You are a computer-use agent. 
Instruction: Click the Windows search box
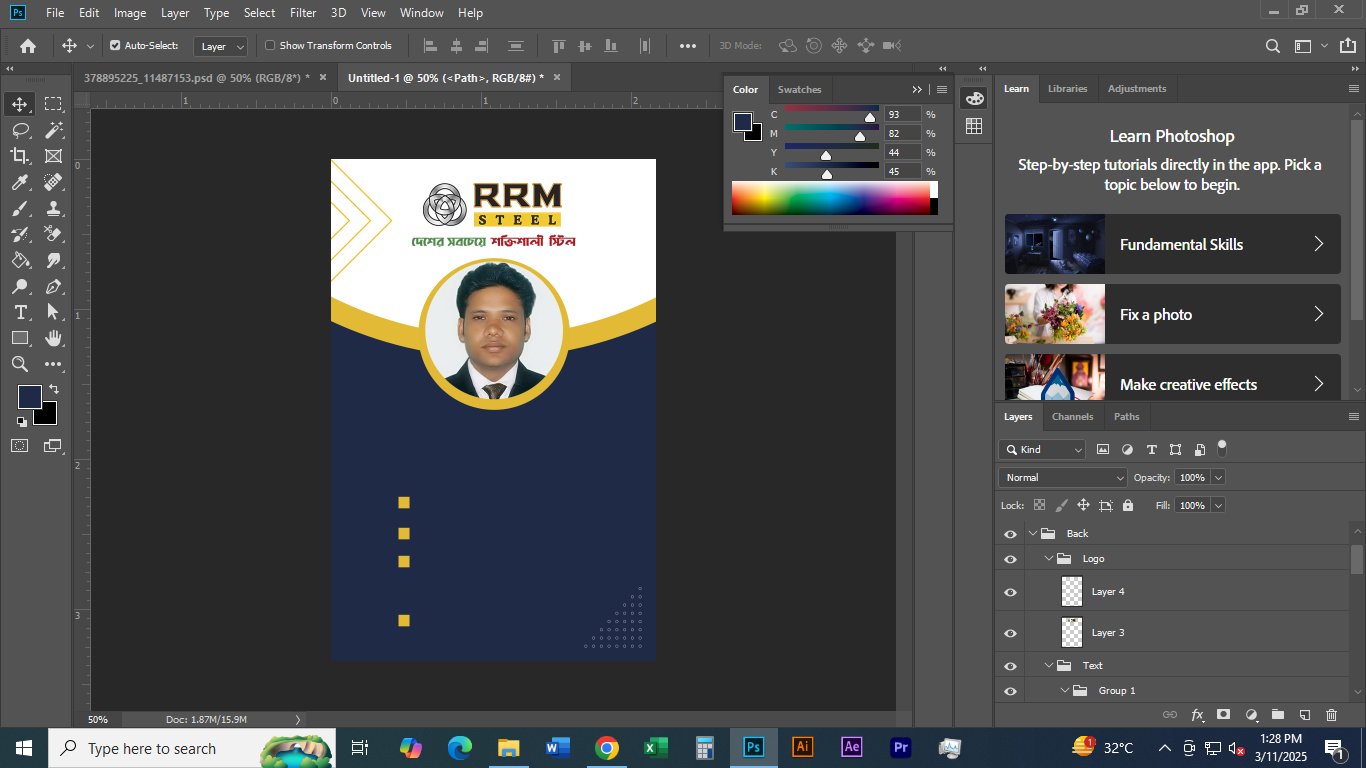[x=192, y=748]
